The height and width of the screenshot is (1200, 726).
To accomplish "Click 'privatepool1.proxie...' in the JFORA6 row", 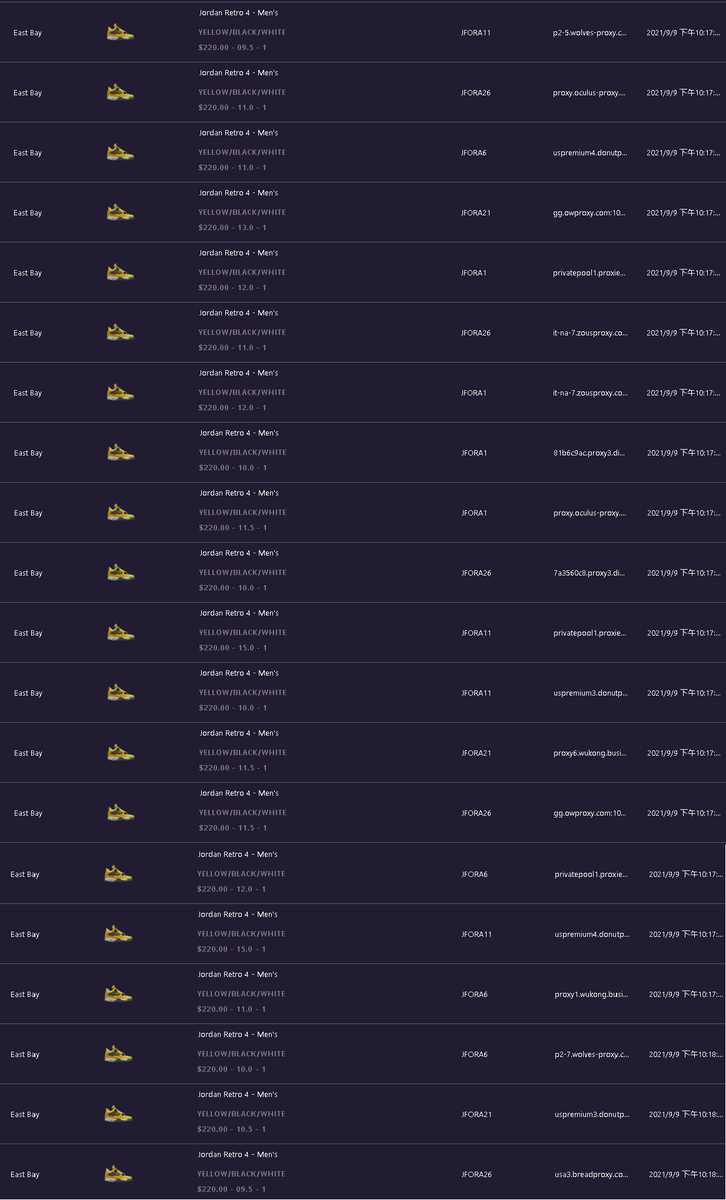I will (591, 874).
